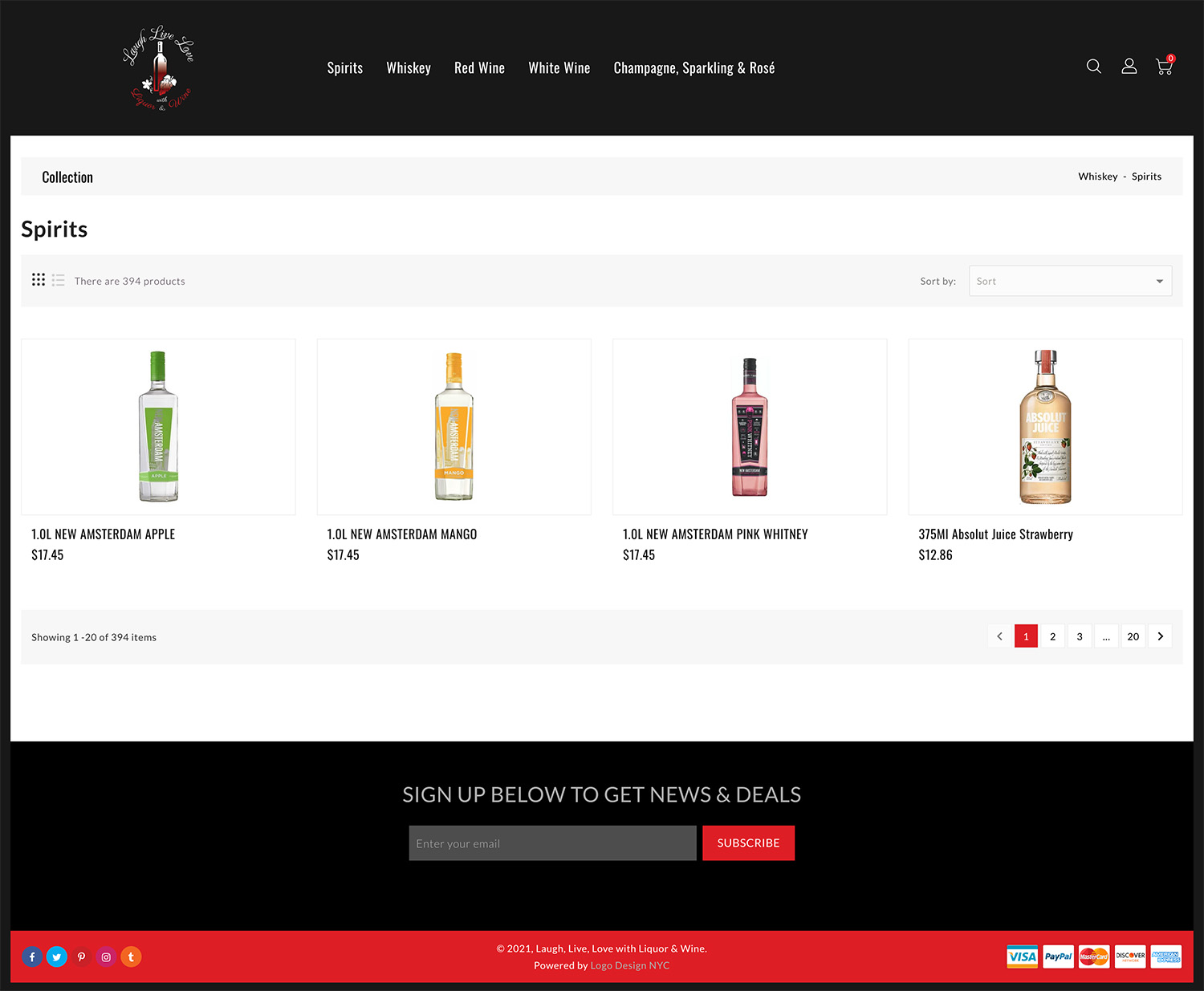The height and width of the screenshot is (991, 1204).
Task: Open the Instagram social icon
Action: click(106, 956)
